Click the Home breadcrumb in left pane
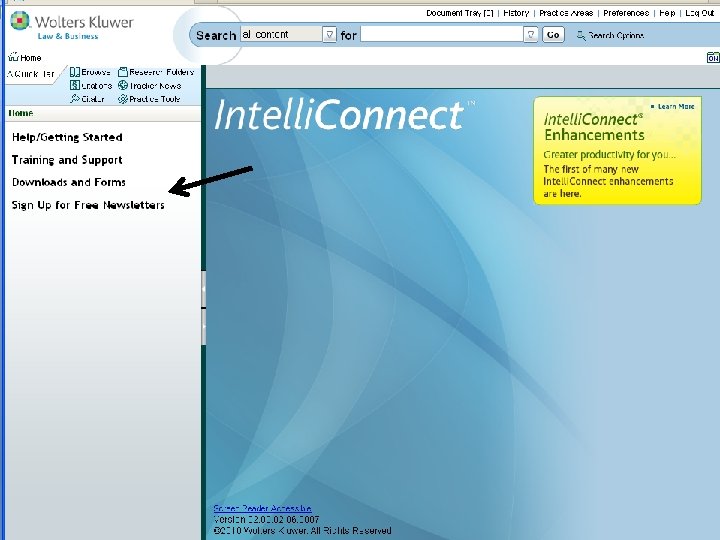 21,113
